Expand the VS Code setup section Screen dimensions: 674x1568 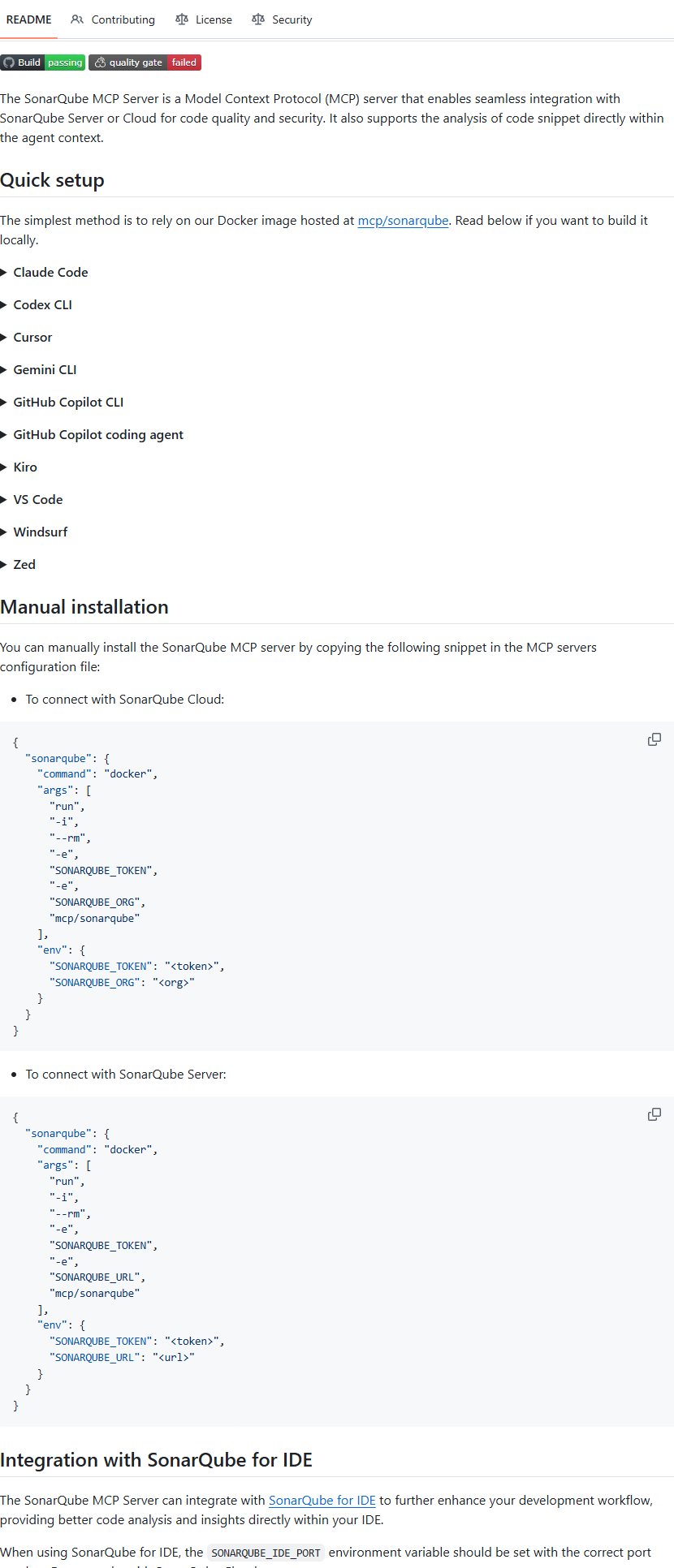click(x=37, y=500)
